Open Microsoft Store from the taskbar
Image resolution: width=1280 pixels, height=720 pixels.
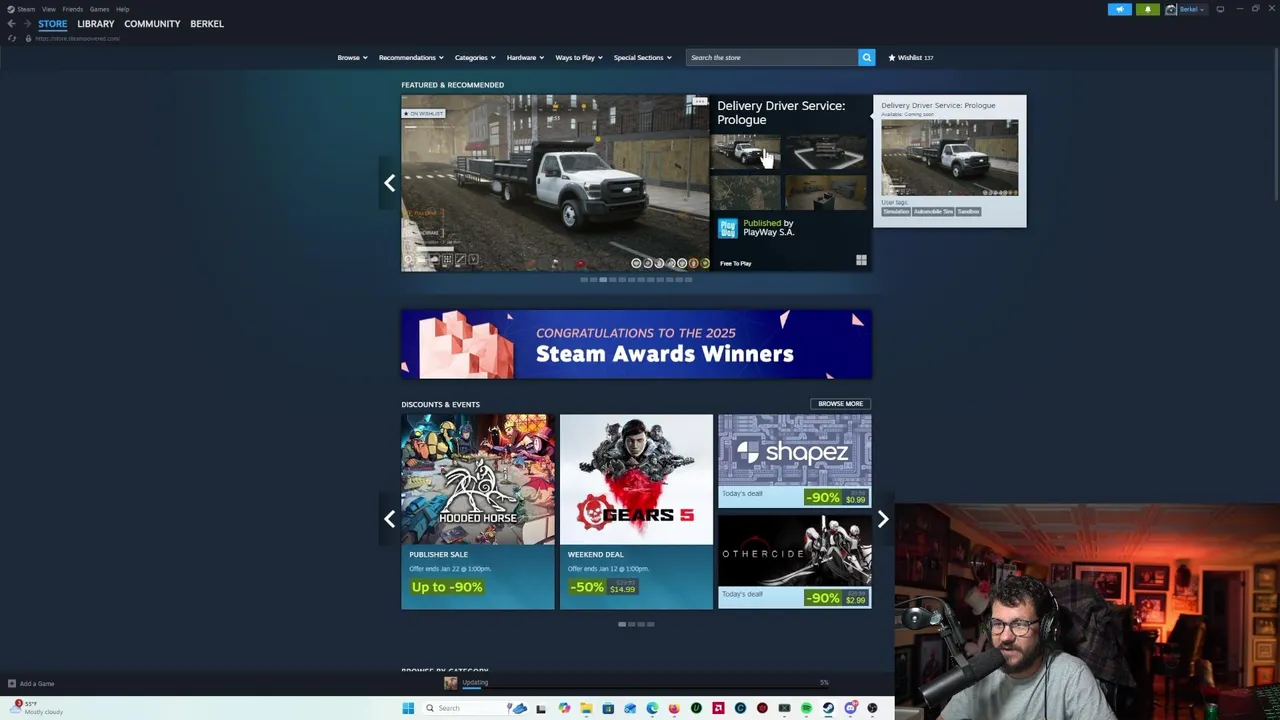click(x=608, y=708)
